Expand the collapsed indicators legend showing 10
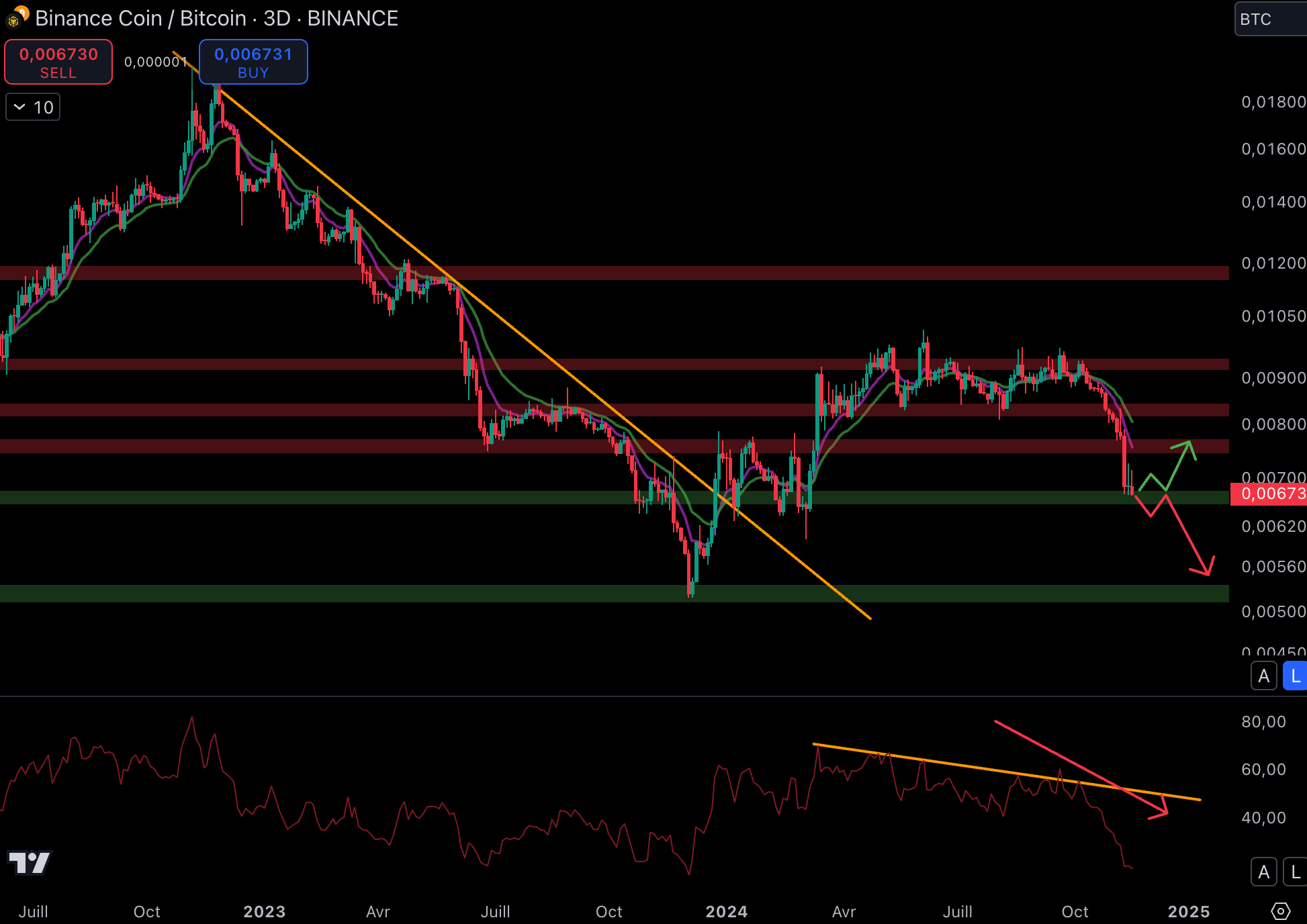Screen dimensions: 1307x924 tap(33, 107)
